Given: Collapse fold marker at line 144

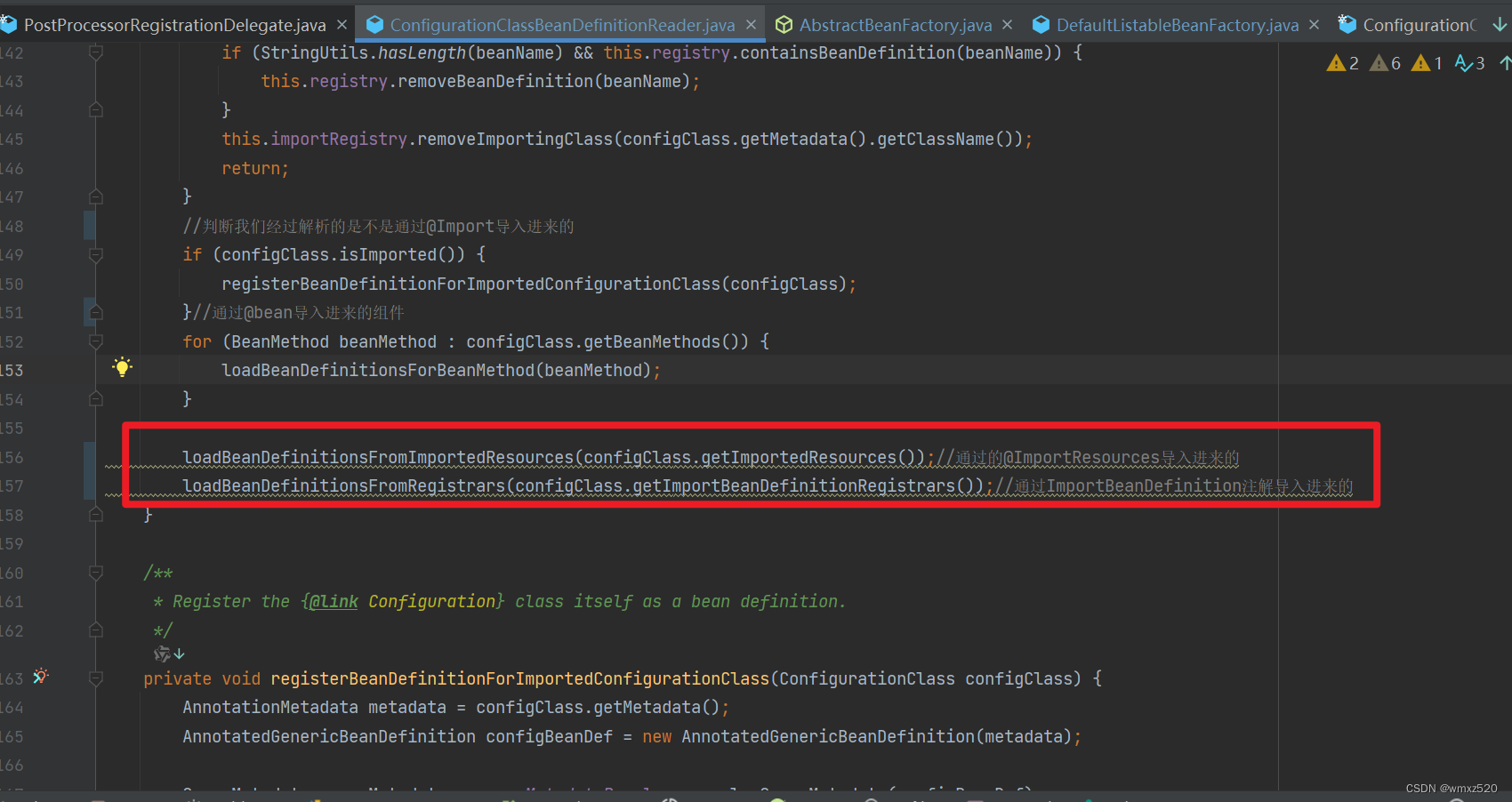Looking at the screenshot, I should [96, 110].
